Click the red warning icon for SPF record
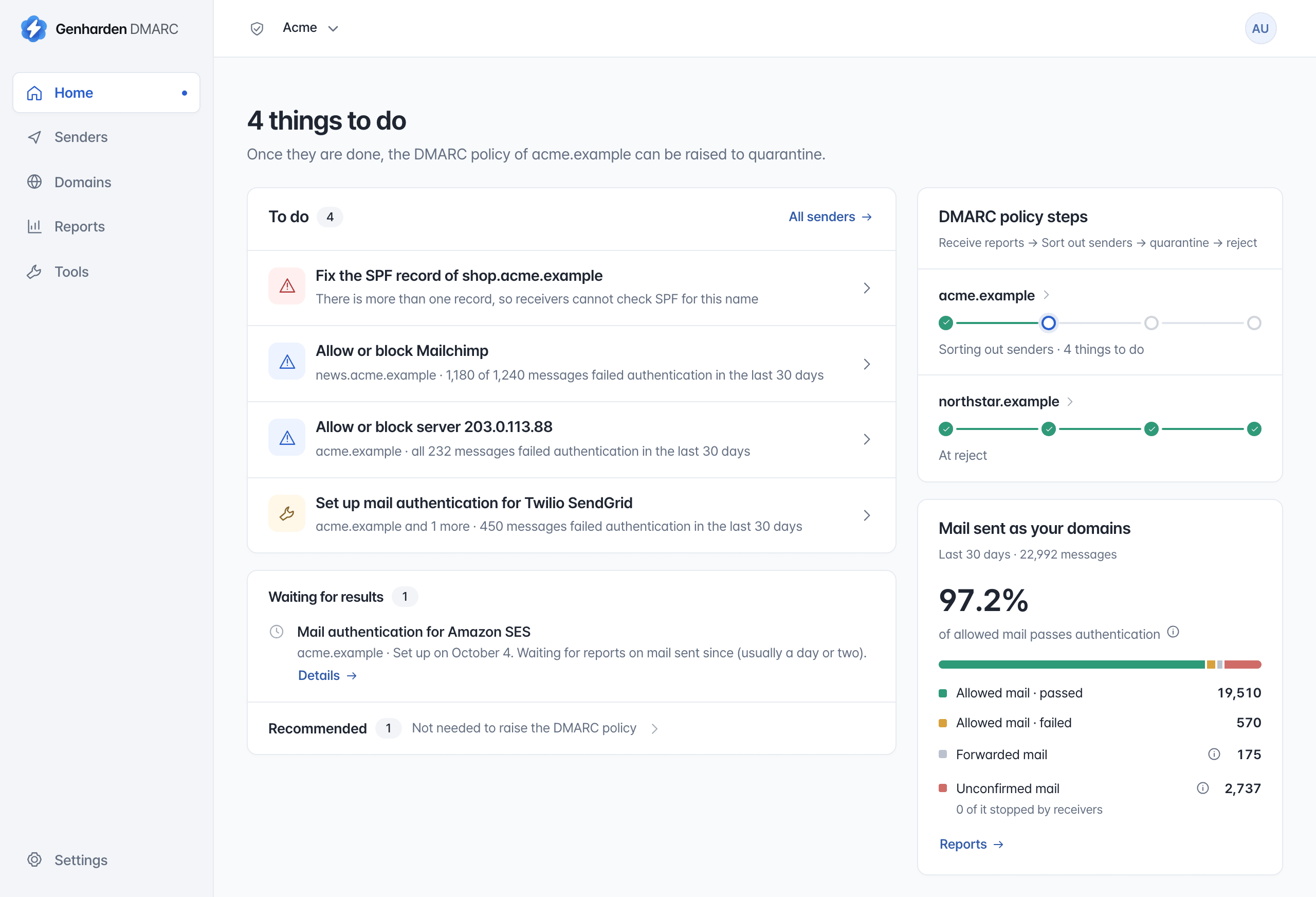 287,286
